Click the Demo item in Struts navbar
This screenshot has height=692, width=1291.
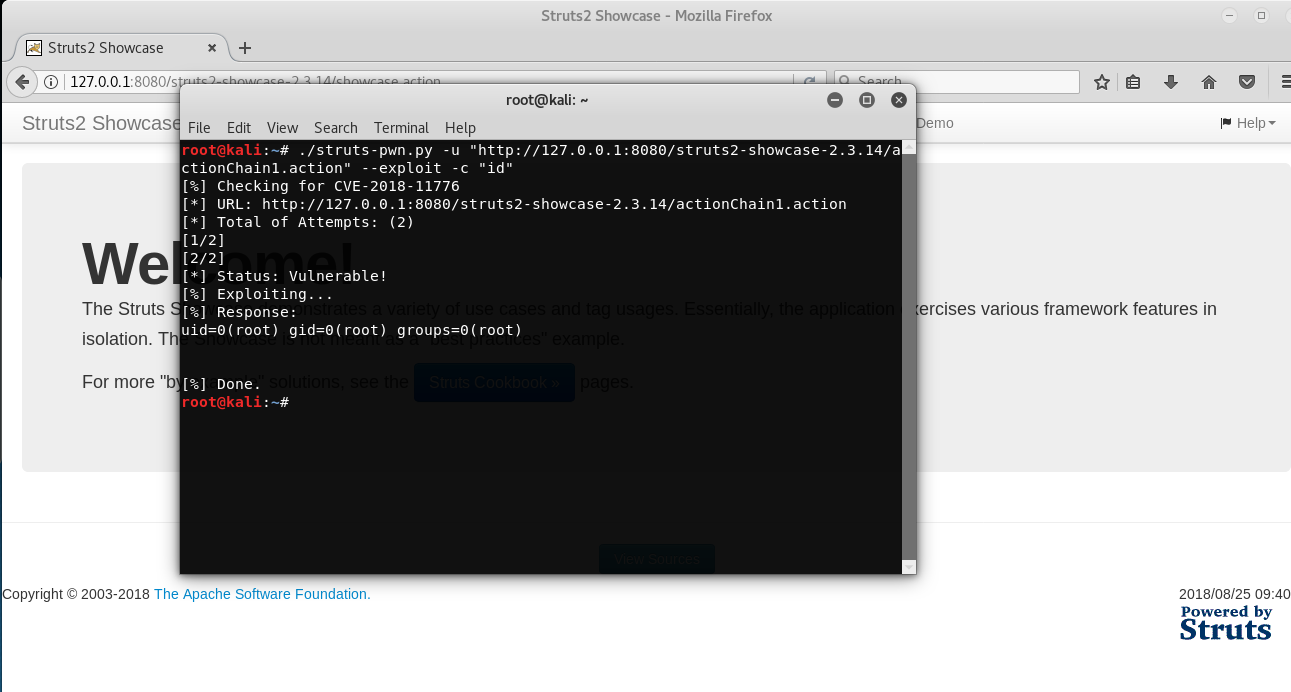point(935,123)
